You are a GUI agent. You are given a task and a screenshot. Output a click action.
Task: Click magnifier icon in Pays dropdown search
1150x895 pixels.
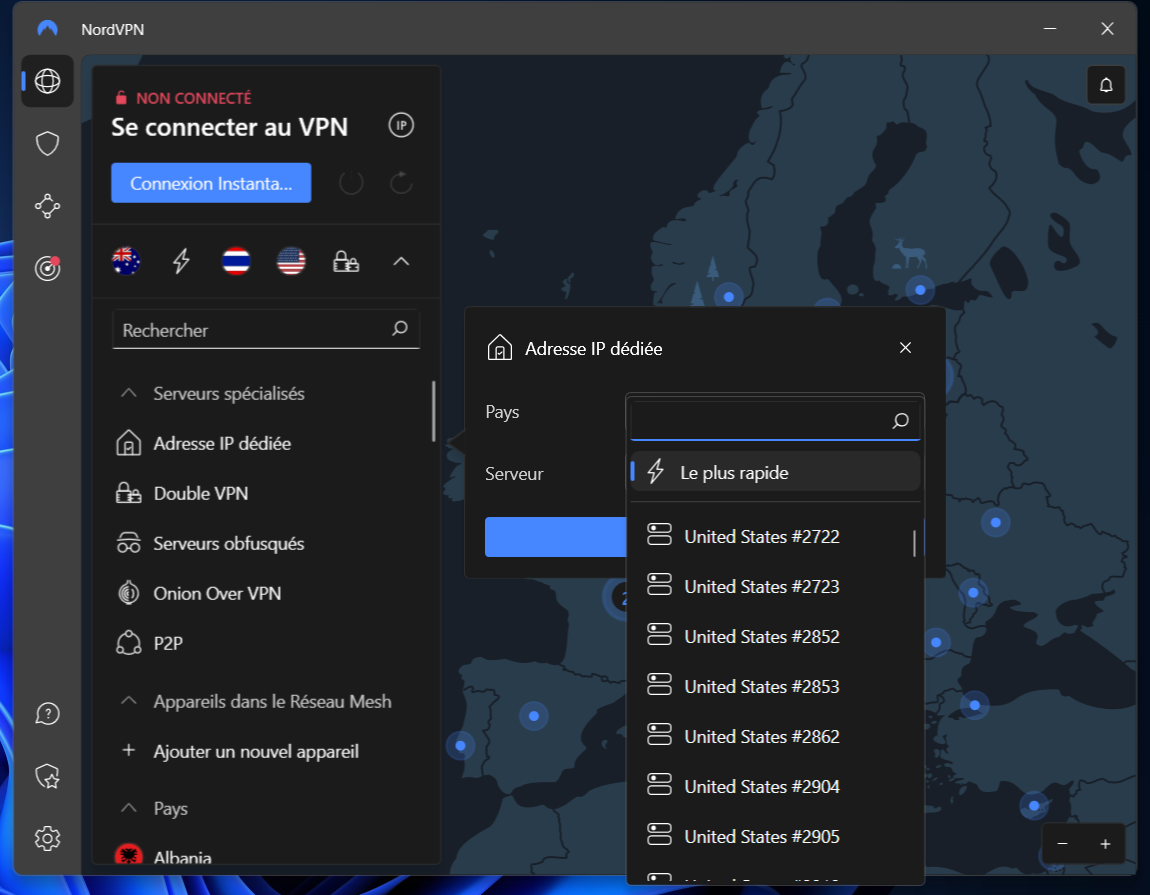(x=901, y=420)
